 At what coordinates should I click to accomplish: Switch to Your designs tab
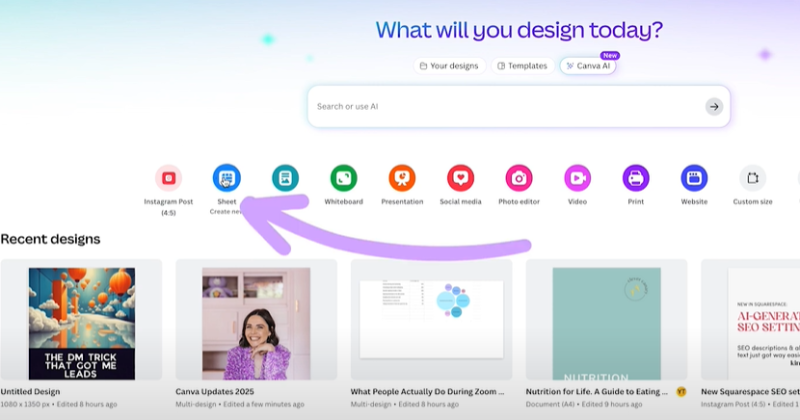449,66
